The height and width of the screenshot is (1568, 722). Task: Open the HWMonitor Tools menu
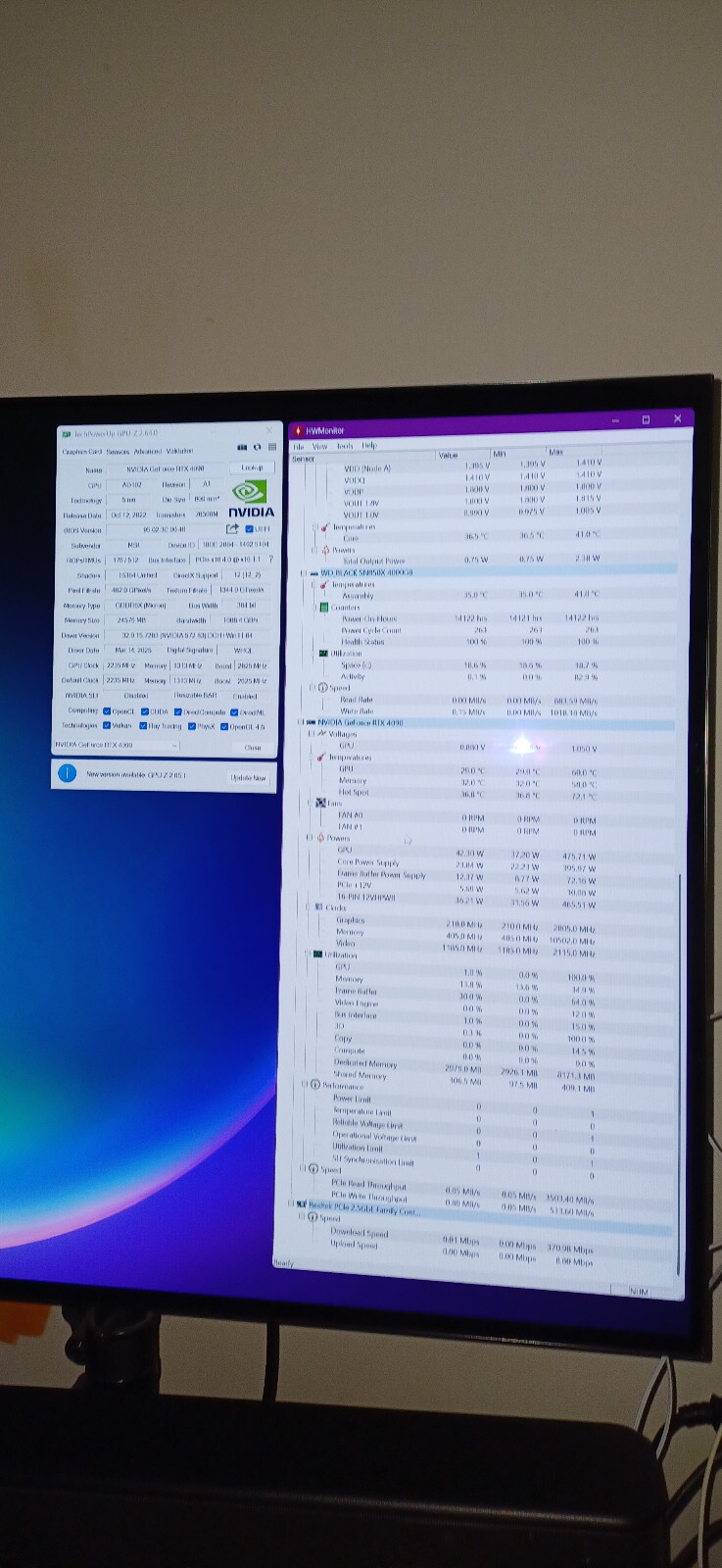[x=345, y=446]
